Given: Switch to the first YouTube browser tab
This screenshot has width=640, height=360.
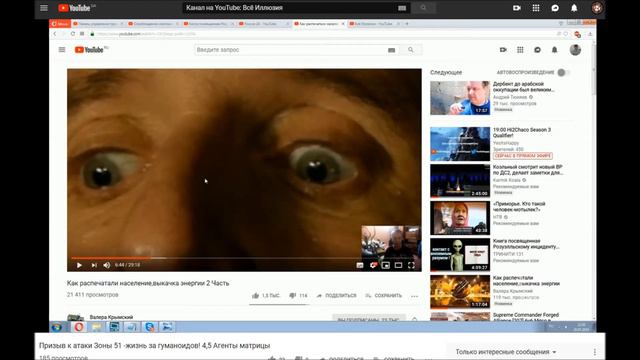Looking at the screenshot, I should click(98, 24).
